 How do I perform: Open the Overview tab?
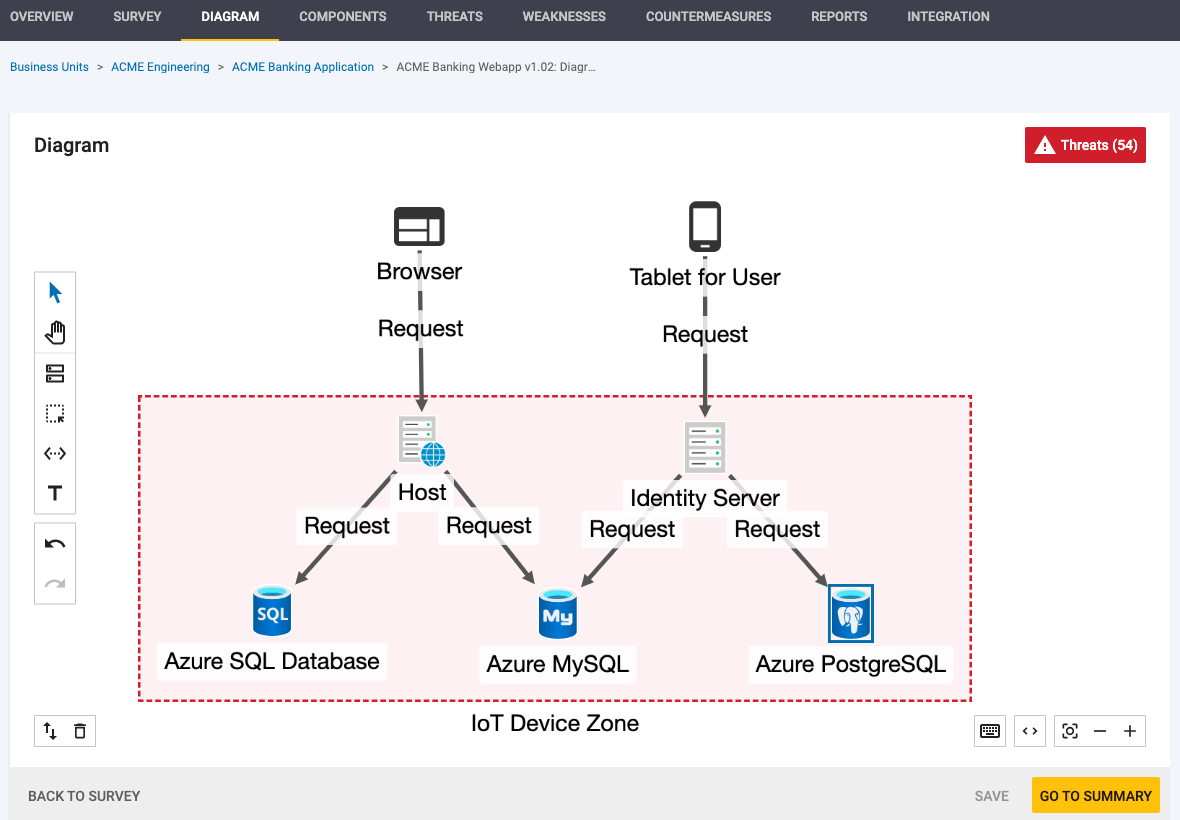[x=41, y=17]
